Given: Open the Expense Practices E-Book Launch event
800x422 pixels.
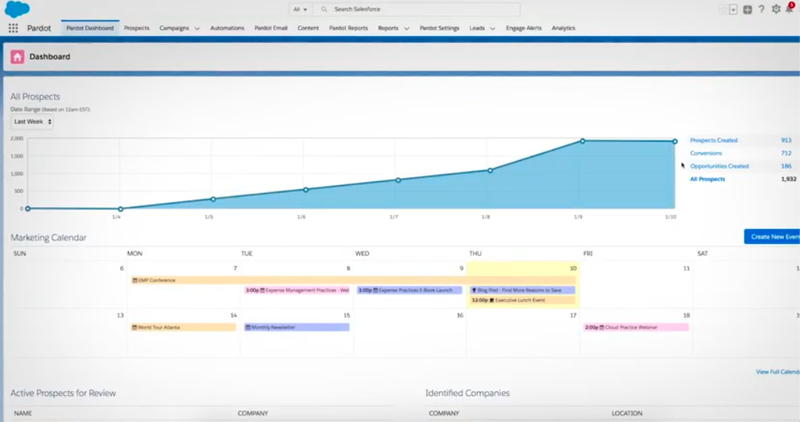Looking at the screenshot, I should coord(410,290).
